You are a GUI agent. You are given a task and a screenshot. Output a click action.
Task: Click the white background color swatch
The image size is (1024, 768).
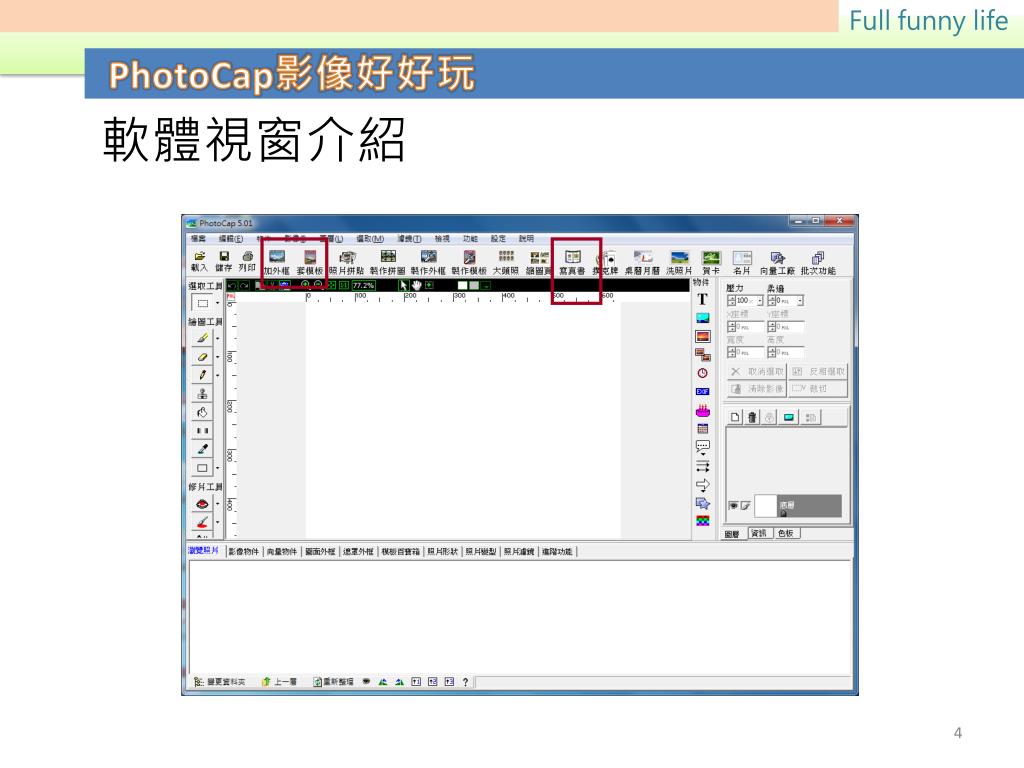click(462, 285)
